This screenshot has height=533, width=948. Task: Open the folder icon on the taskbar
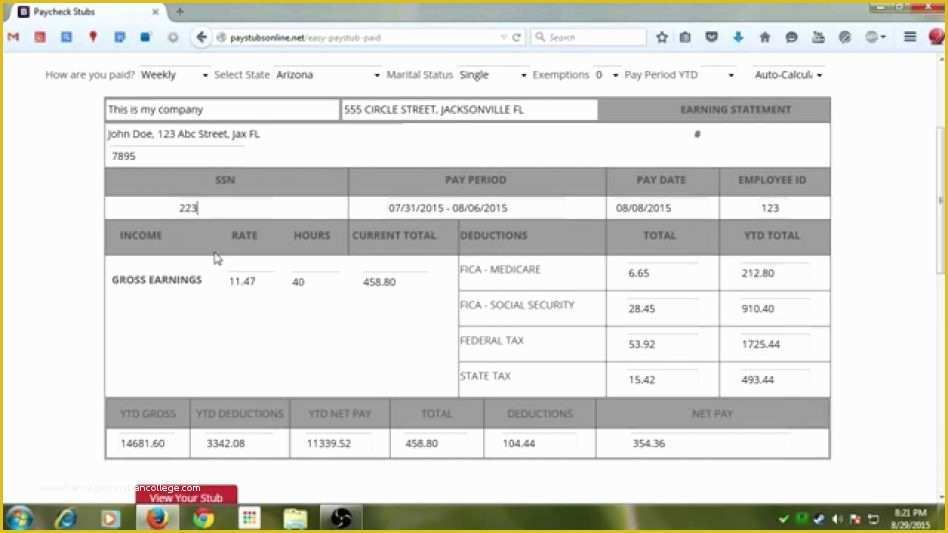pyautogui.click(x=295, y=518)
